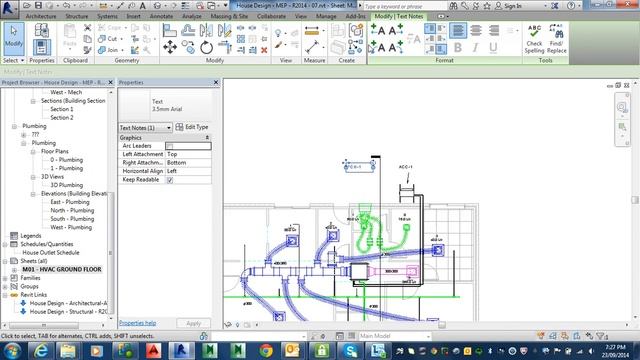
Task: Expand the Groups tree node
Action: (5, 287)
